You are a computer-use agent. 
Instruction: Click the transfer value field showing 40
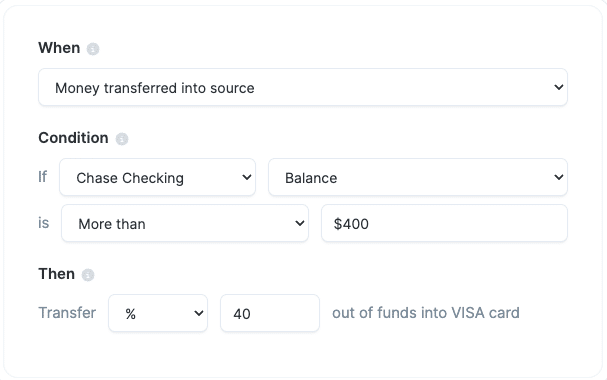pyautogui.click(x=270, y=313)
